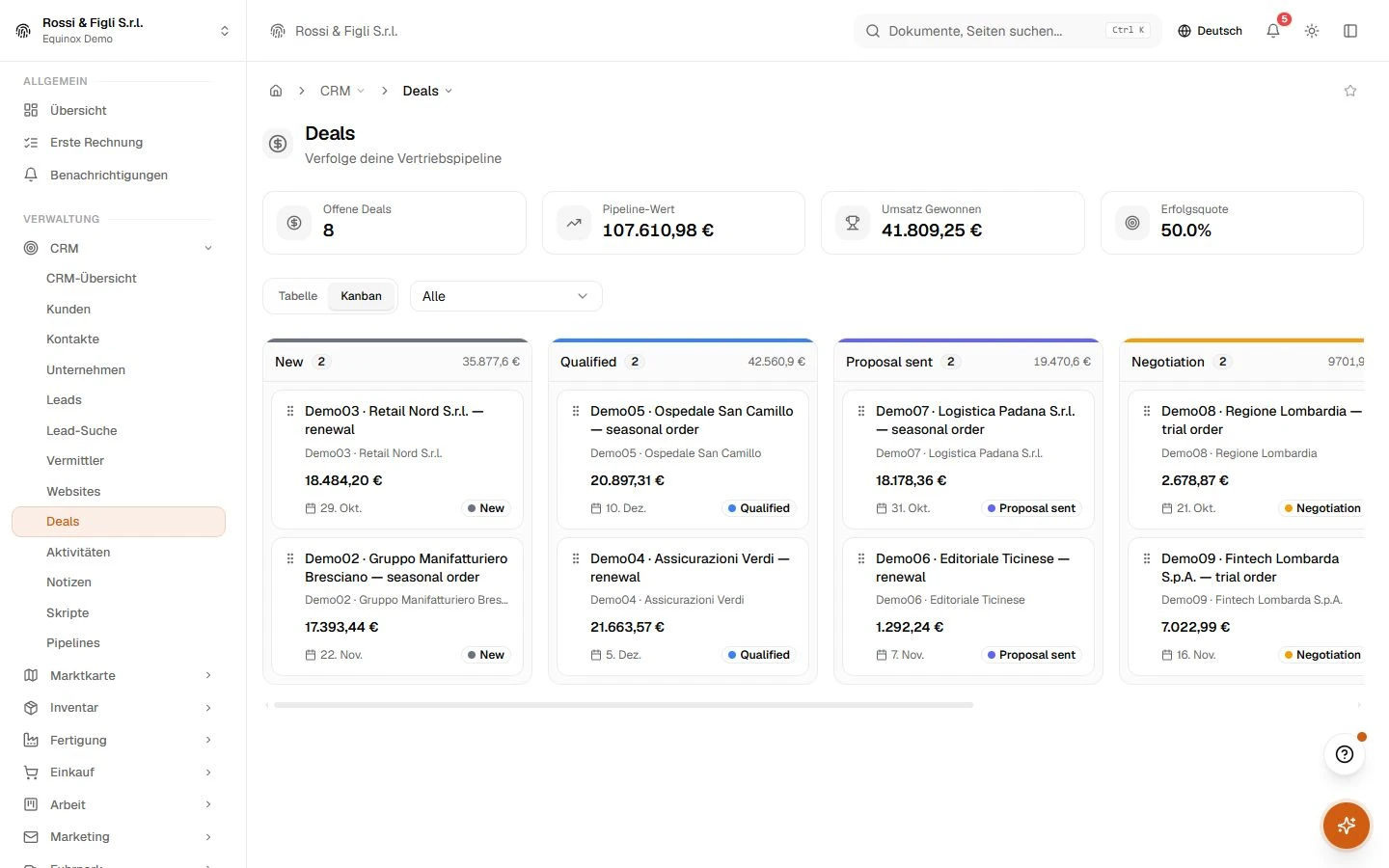Mark Deals page as favorite star
Screen dimensions: 1389x868
pos(1350,91)
